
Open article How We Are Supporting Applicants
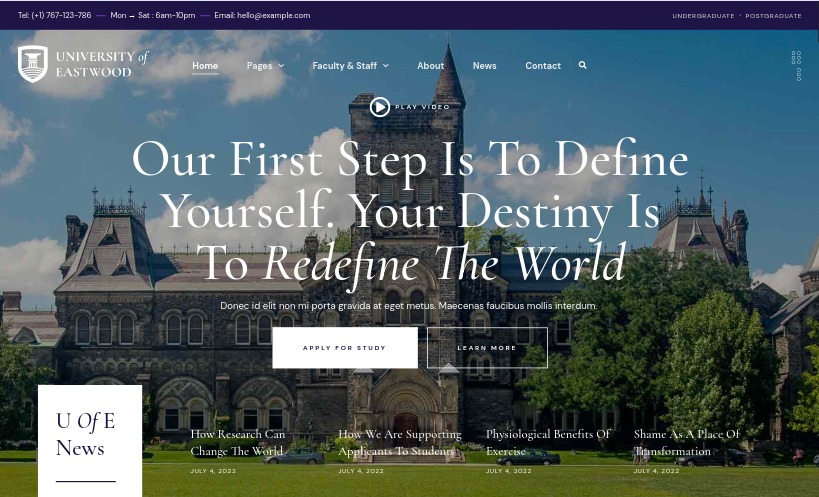[x=400, y=443]
